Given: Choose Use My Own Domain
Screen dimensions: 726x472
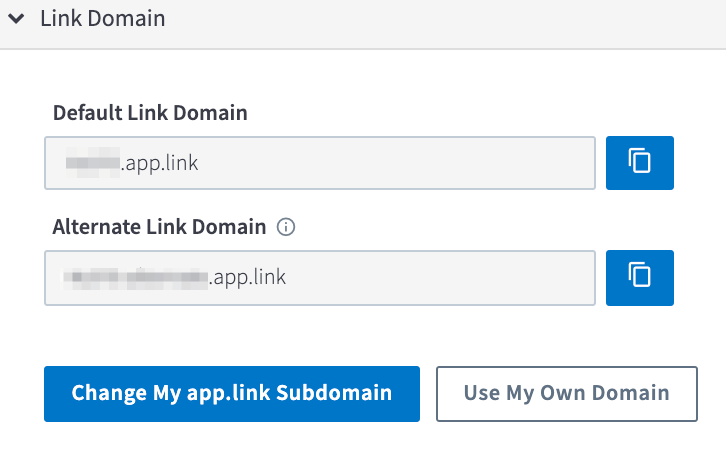Looking at the screenshot, I should coord(567,394).
